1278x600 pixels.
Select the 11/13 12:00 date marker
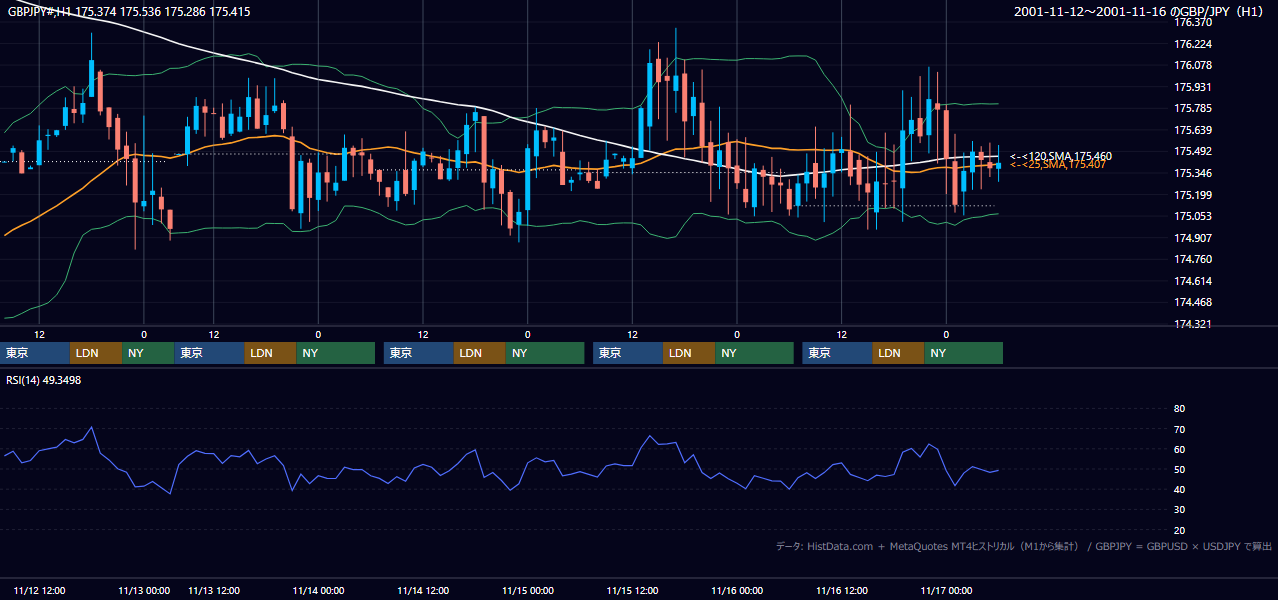pyautogui.click(x=214, y=591)
